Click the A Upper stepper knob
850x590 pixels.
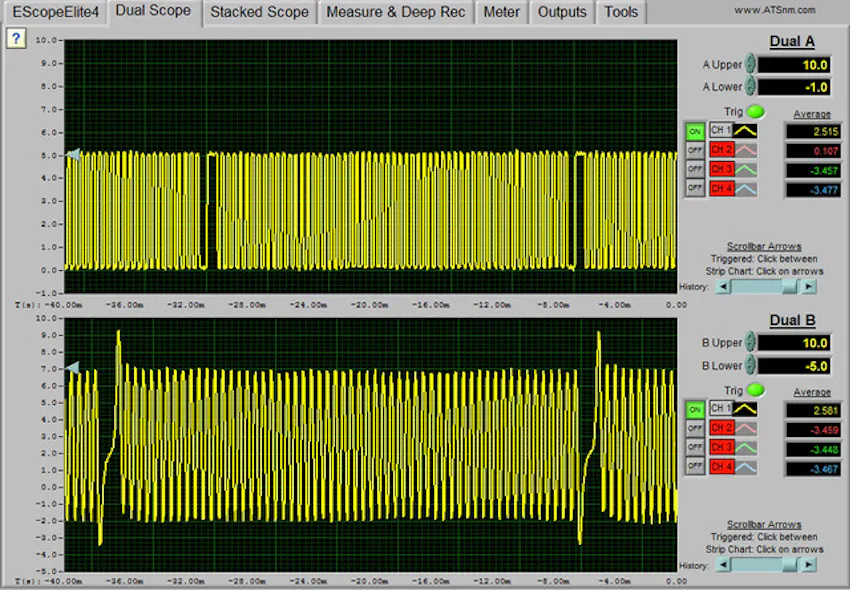coord(750,63)
